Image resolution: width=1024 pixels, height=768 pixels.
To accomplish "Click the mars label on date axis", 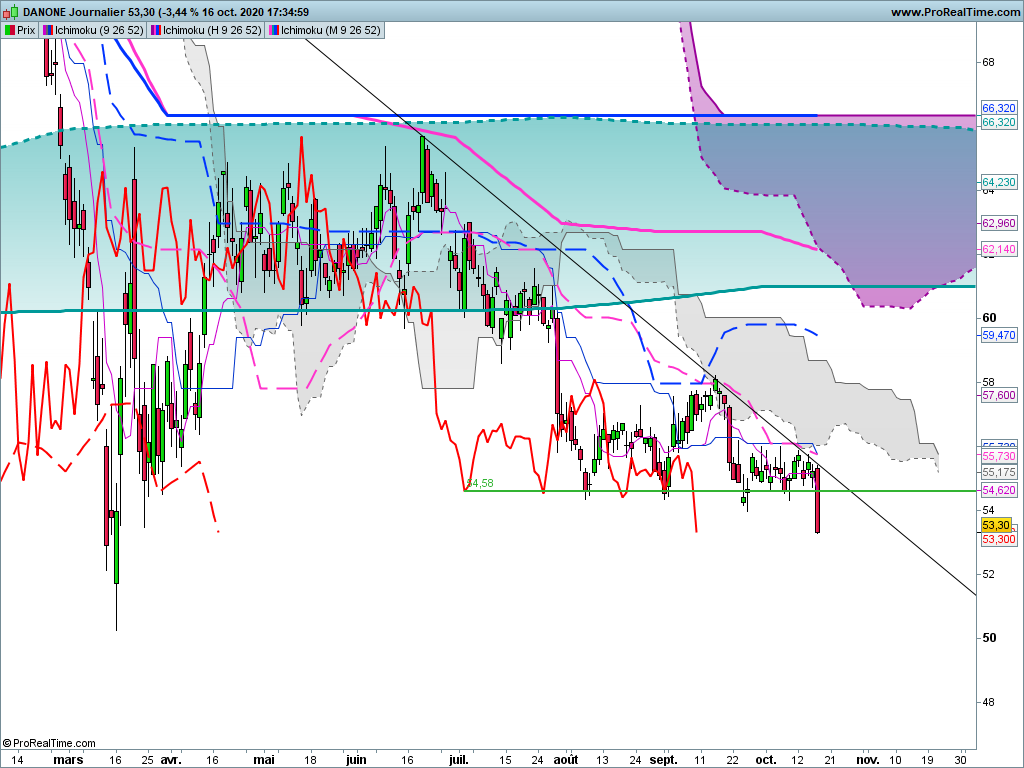I will click(68, 760).
